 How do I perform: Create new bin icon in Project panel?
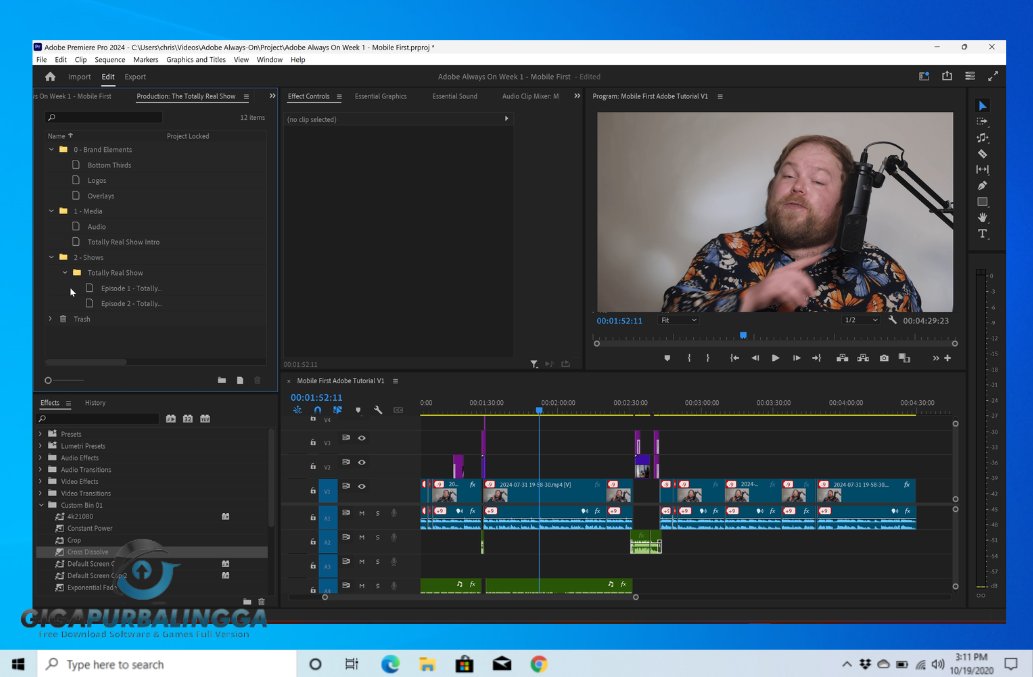coord(221,380)
